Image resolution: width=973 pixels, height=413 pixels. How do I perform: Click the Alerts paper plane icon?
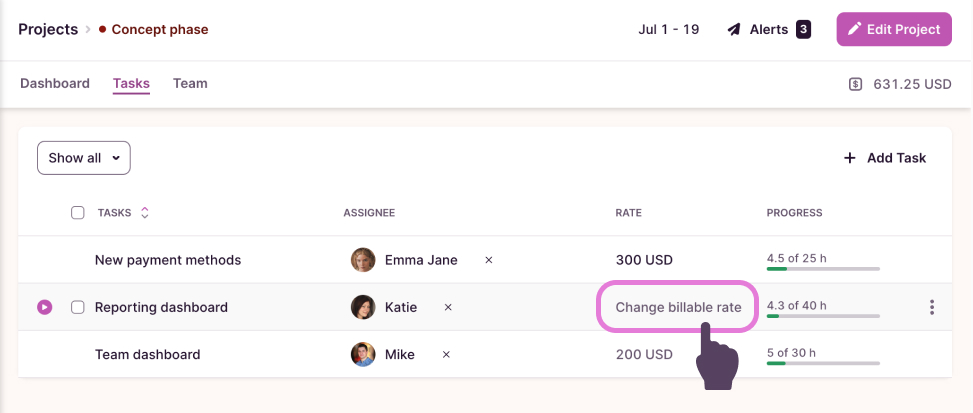pos(734,29)
